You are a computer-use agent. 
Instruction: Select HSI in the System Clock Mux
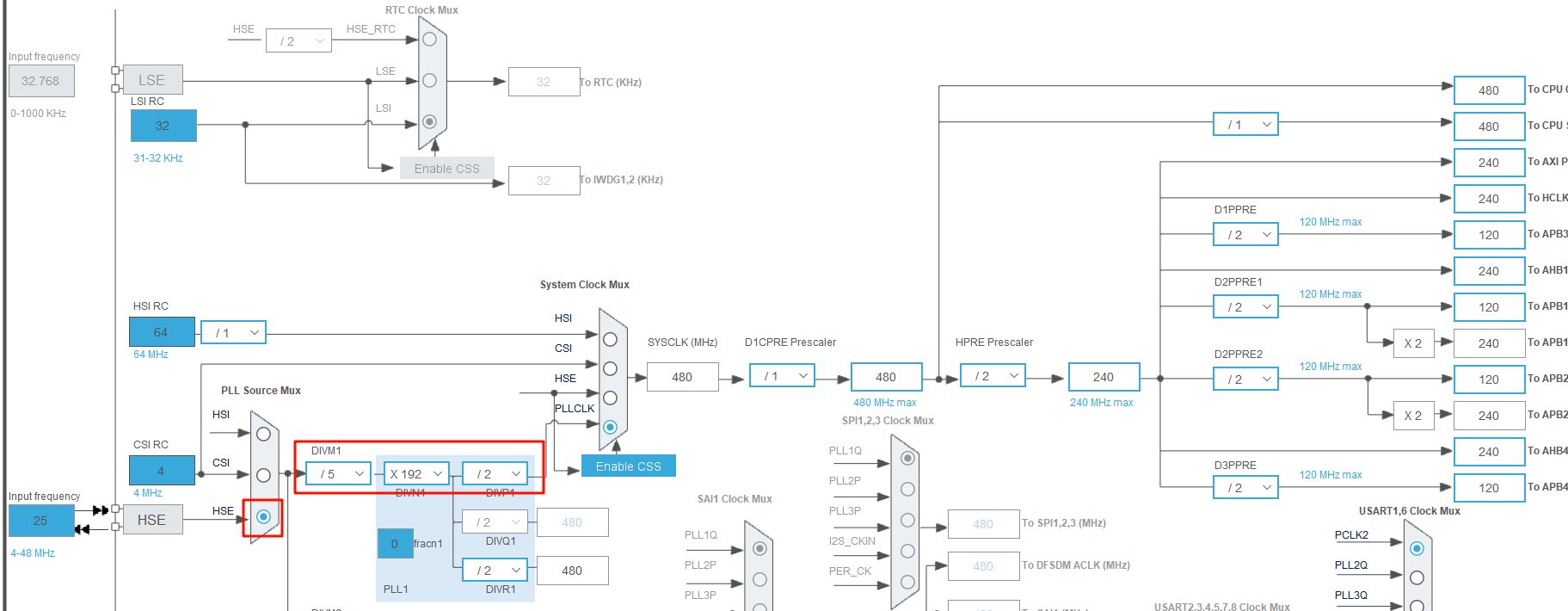610,340
